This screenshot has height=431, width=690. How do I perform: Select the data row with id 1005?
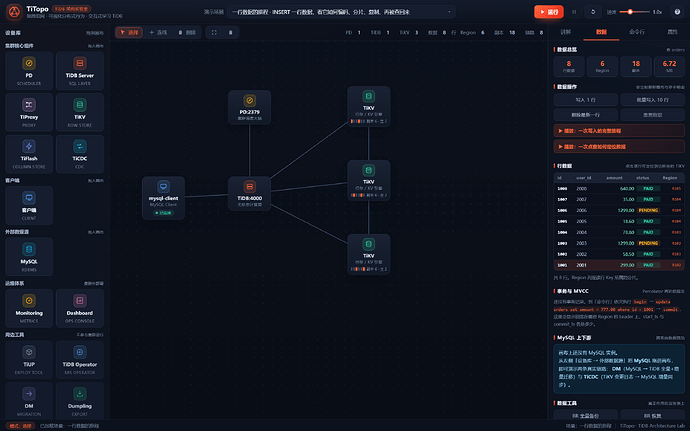(619, 221)
